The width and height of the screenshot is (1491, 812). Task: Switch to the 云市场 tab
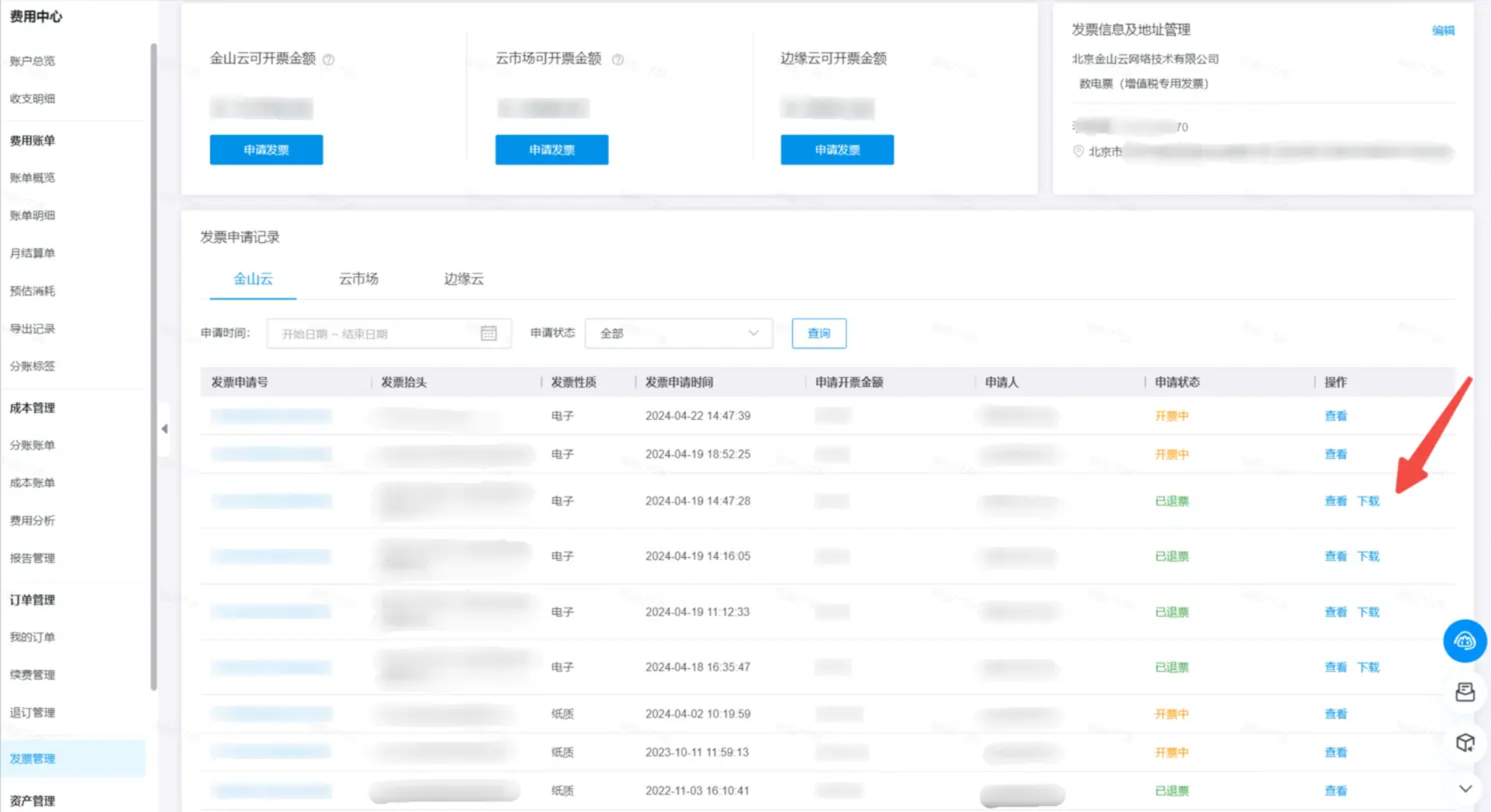358,279
